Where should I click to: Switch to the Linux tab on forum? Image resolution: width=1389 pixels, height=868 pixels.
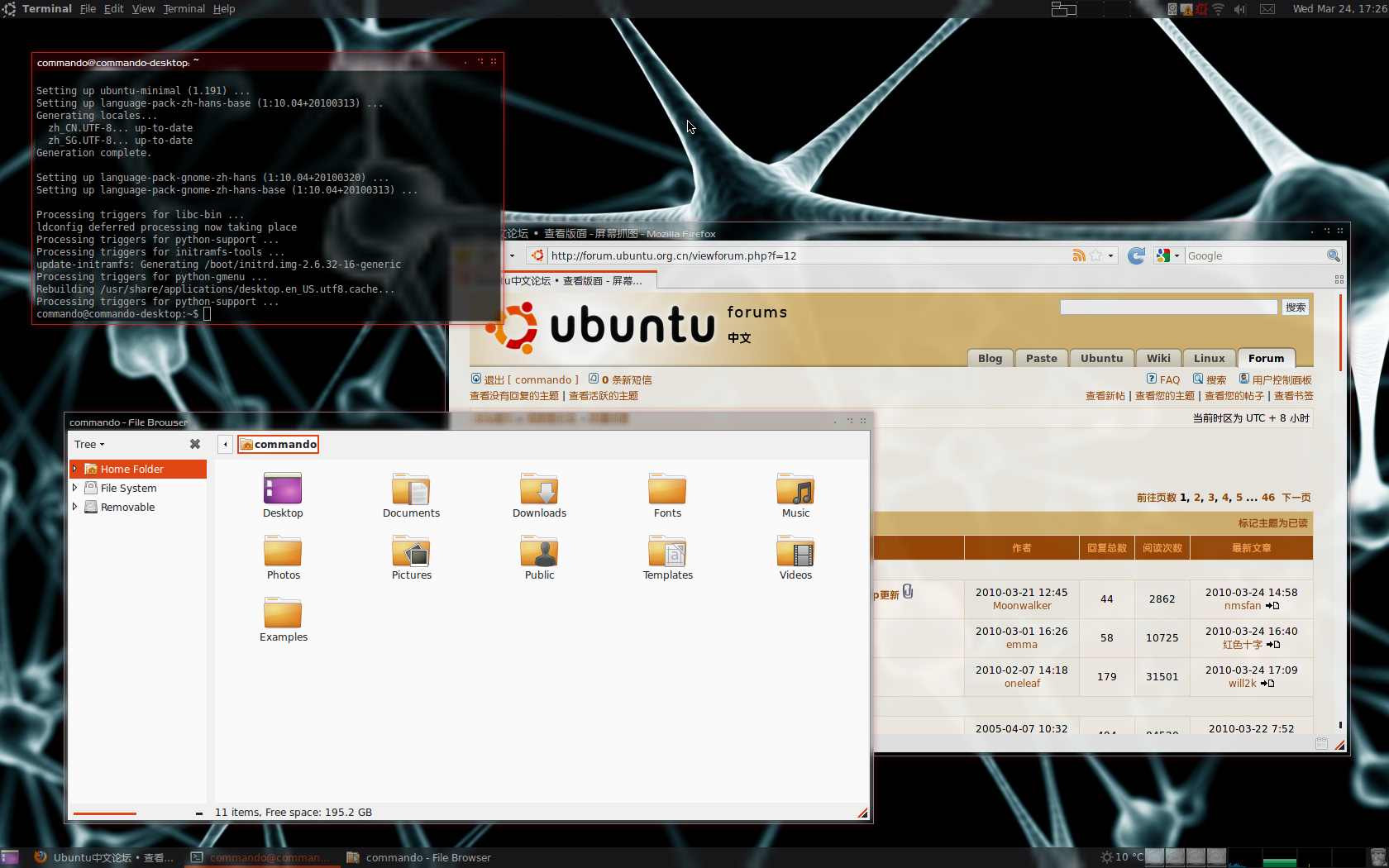coord(1209,358)
